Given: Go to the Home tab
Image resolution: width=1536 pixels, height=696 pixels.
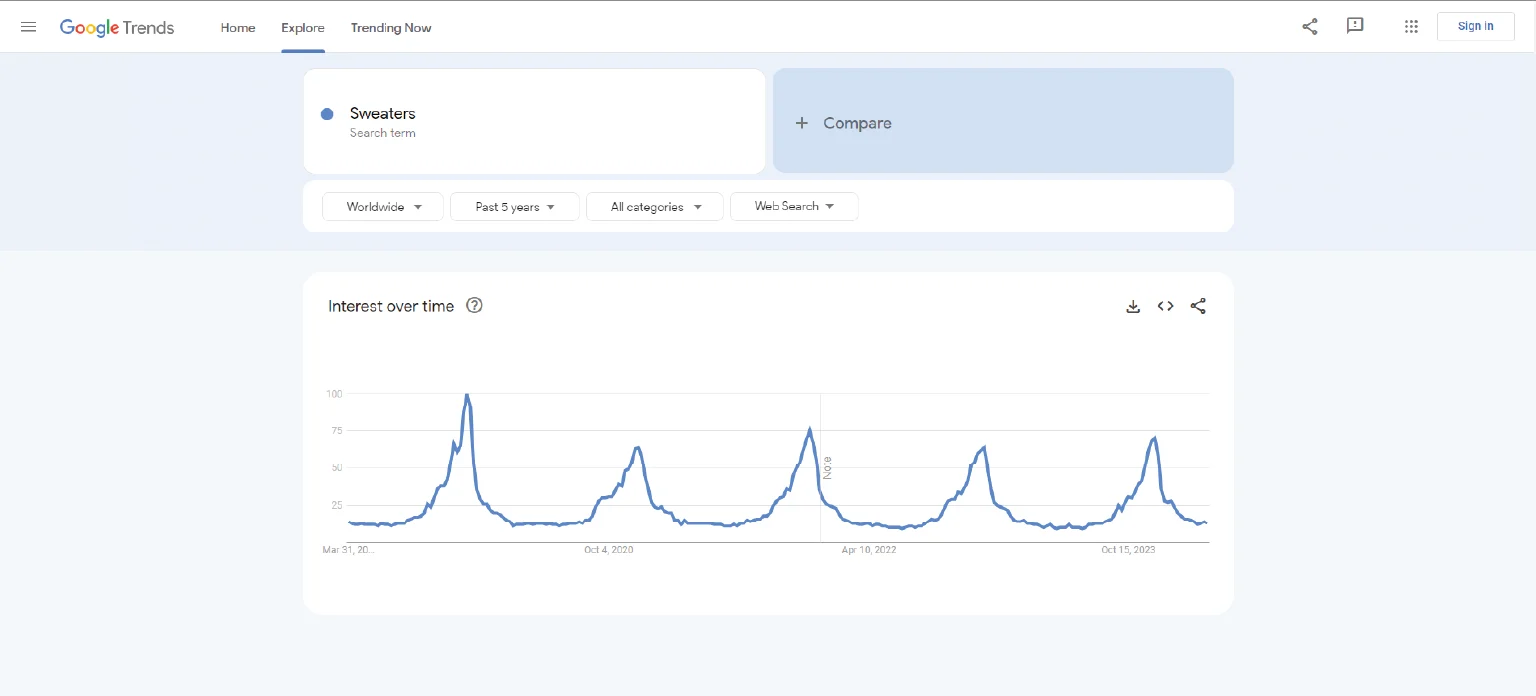Looking at the screenshot, I should 238,28.
